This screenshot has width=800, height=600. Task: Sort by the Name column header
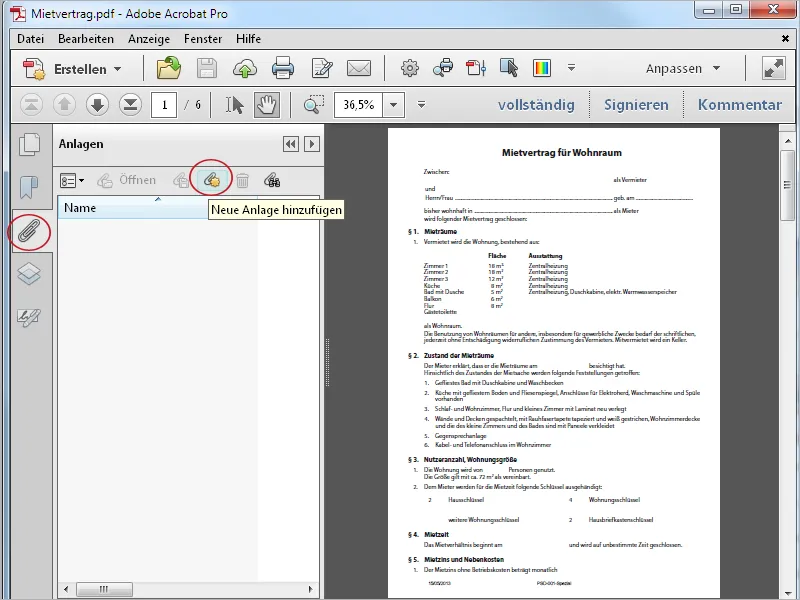[x=158, y=208]
